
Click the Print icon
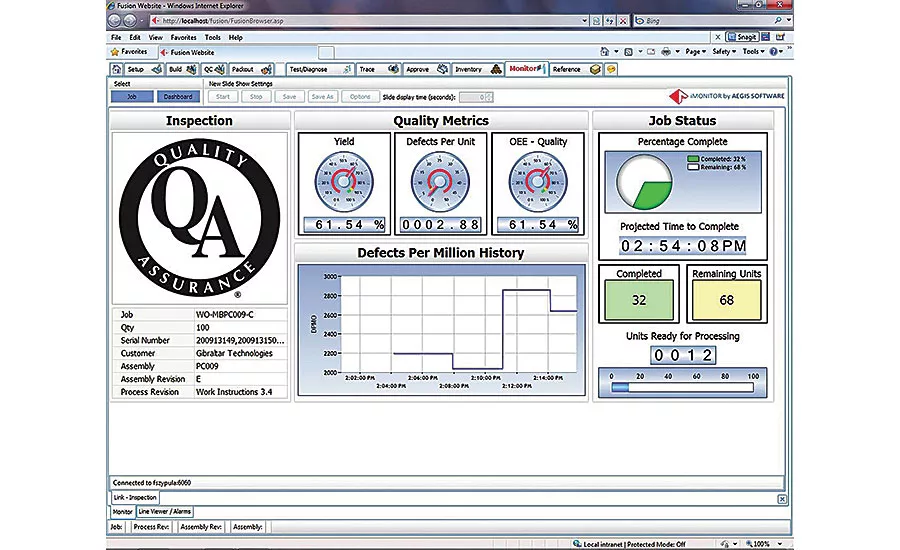click(666, 52)
